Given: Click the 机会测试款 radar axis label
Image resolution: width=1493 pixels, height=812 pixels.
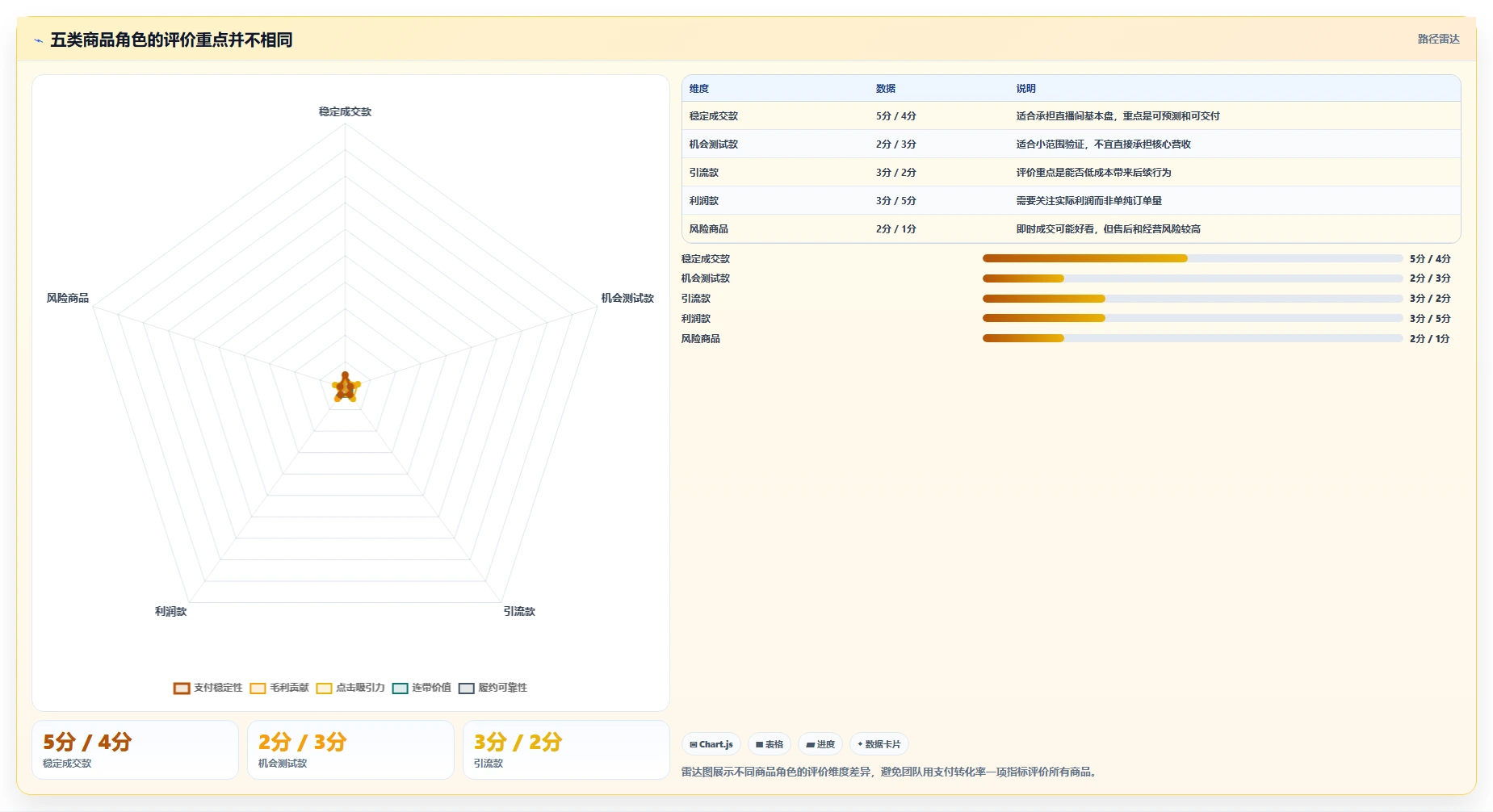Looking at the screenshot, I should click(x=627, y=299).
